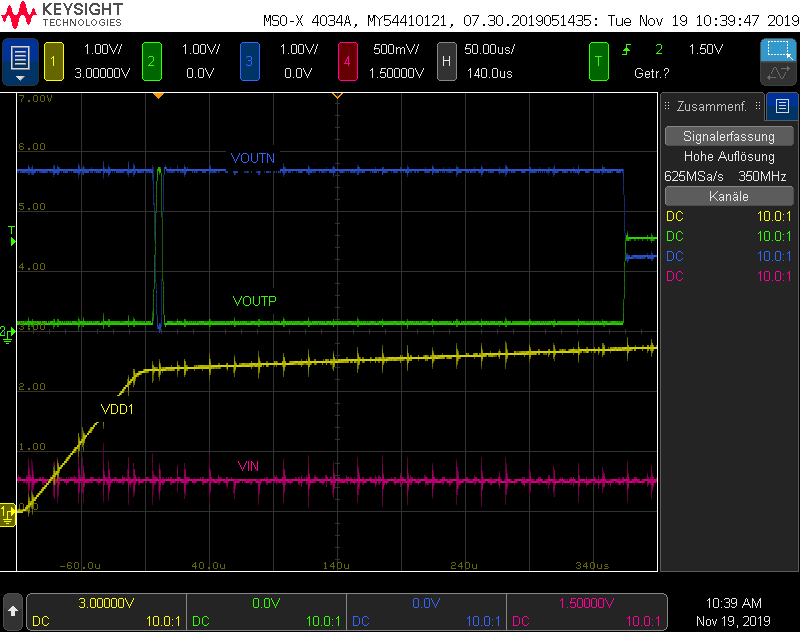Select channel 1 yellow button
800x632 pixels.
pos(54,61)
